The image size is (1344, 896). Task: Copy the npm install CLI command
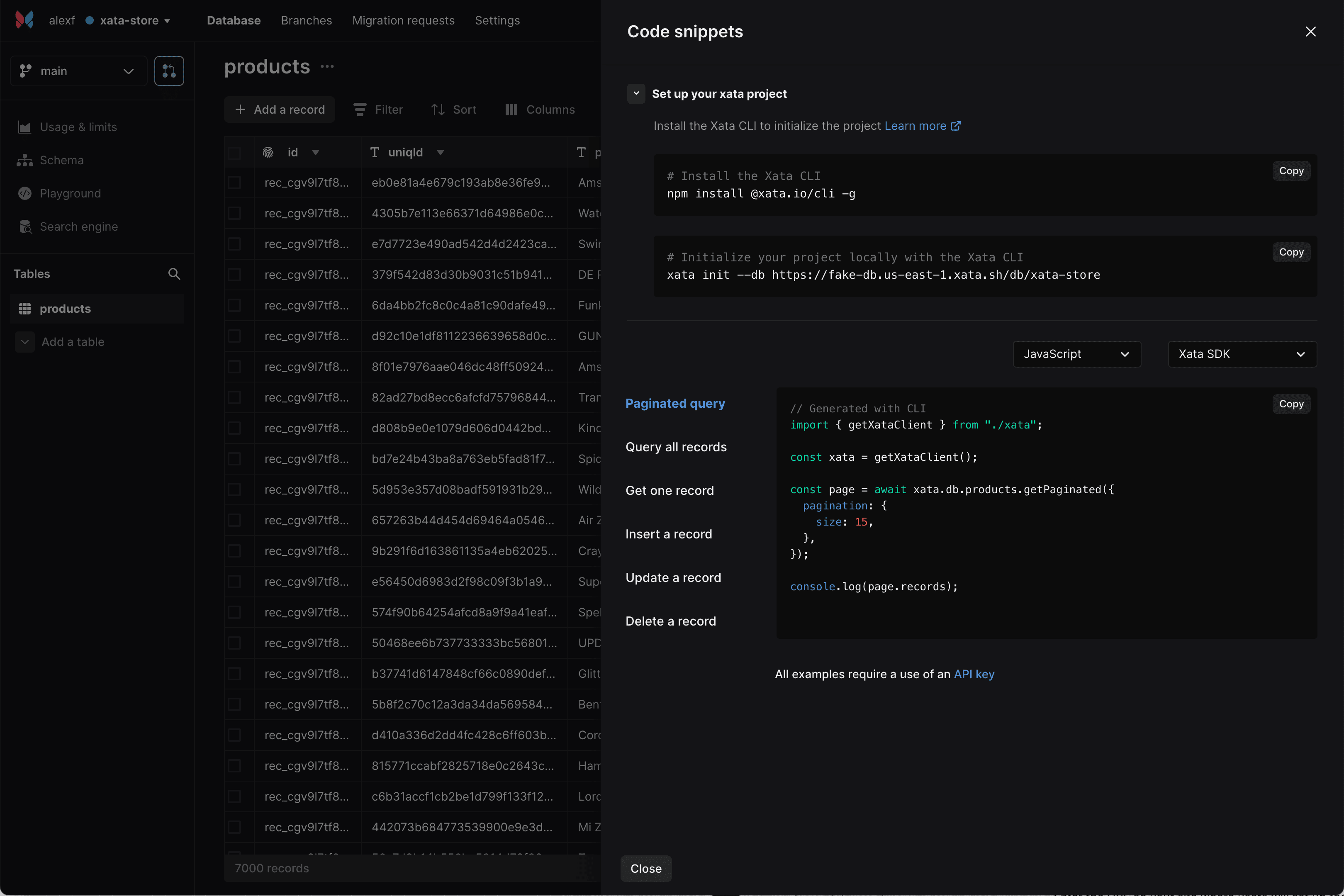[1291, 171]
